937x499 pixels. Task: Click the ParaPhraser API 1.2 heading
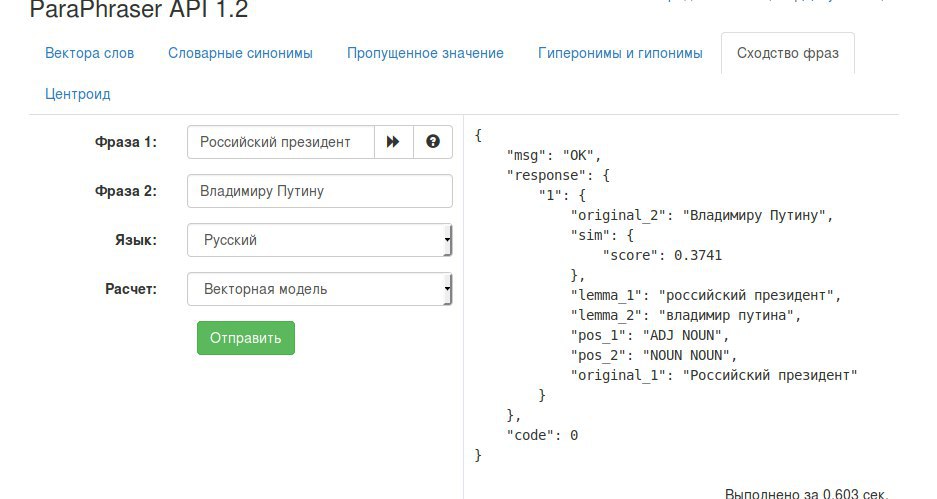[x=139, y=10]
